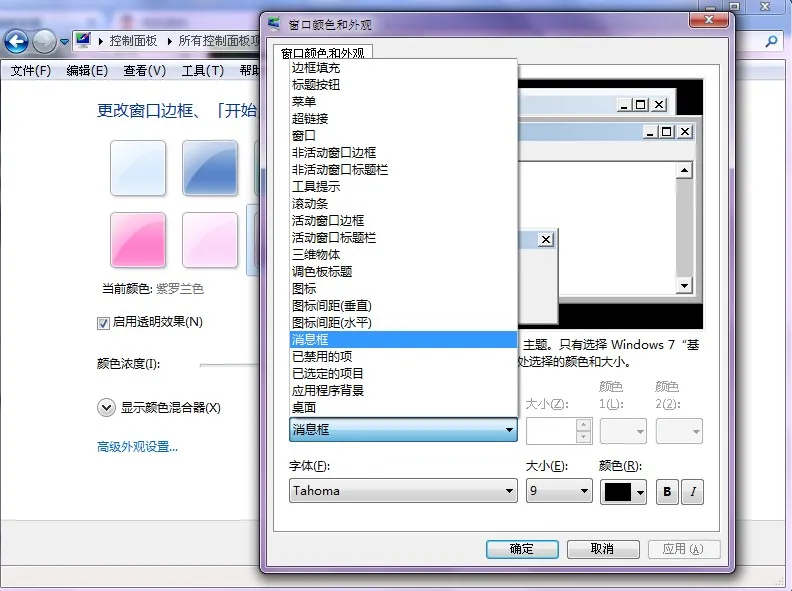Image resolution: width=792 pixels, height=591 pixels.
Task: Click the 取消 button
Action: (x=602, y=549)
